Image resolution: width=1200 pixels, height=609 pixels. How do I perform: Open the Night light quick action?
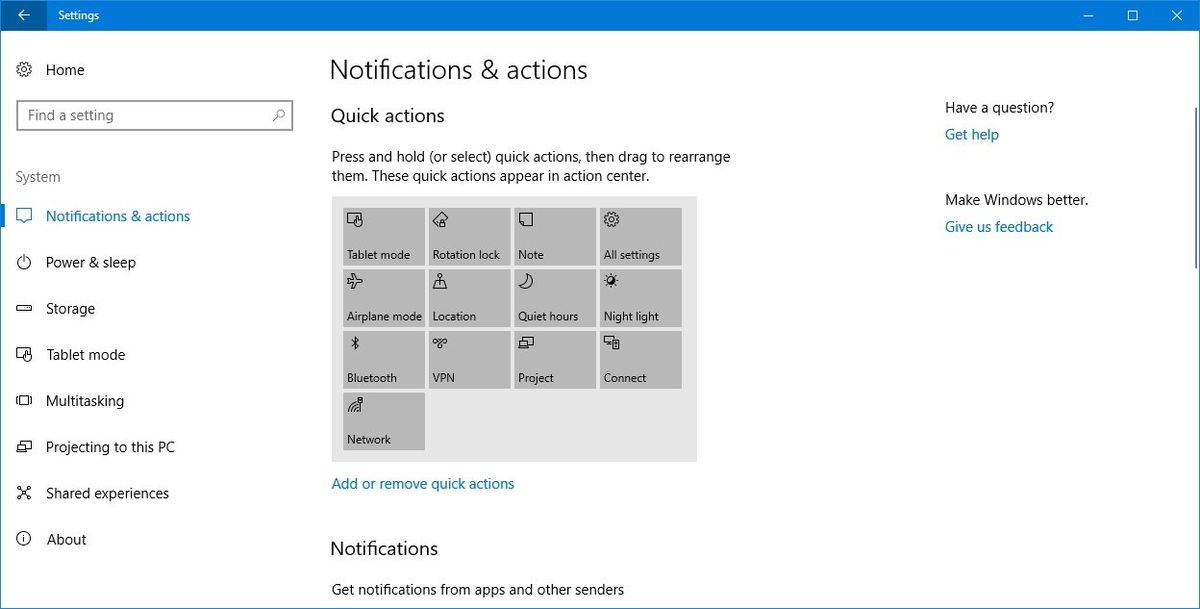coord(639,297)
